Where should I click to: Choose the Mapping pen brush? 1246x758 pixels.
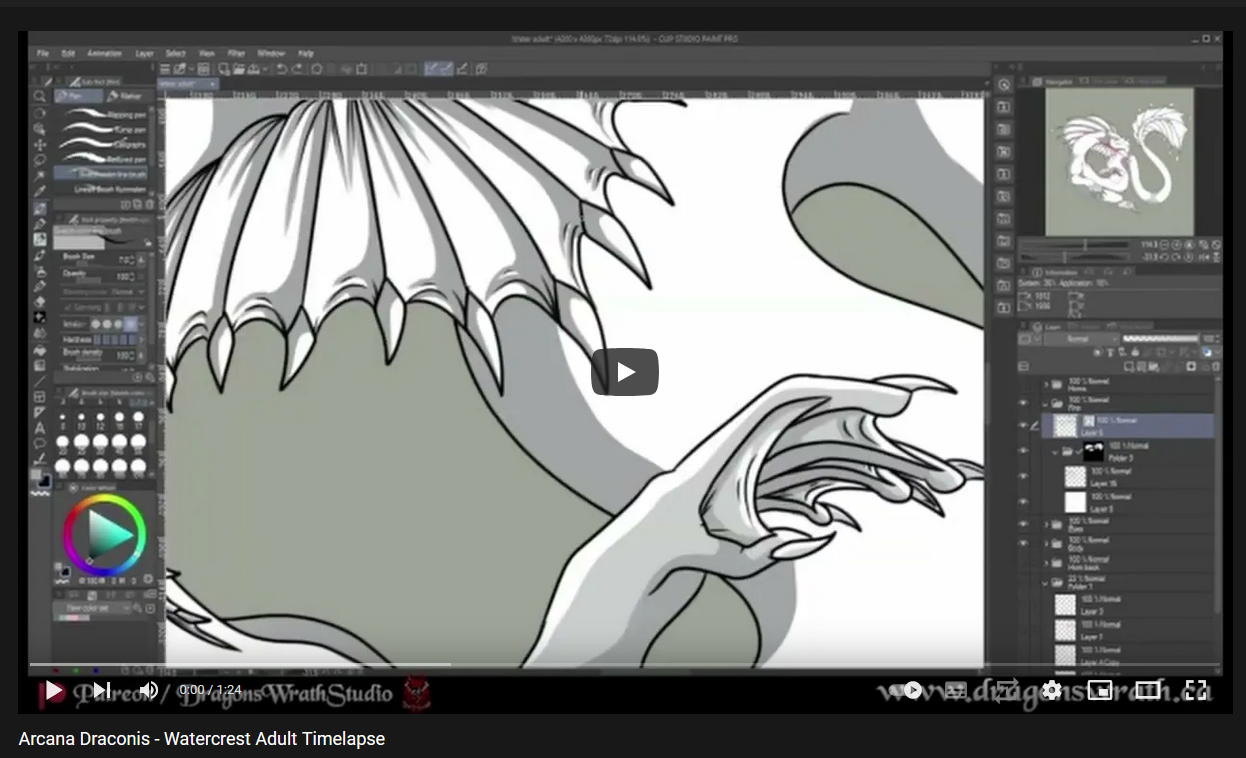tap(106, 114)
